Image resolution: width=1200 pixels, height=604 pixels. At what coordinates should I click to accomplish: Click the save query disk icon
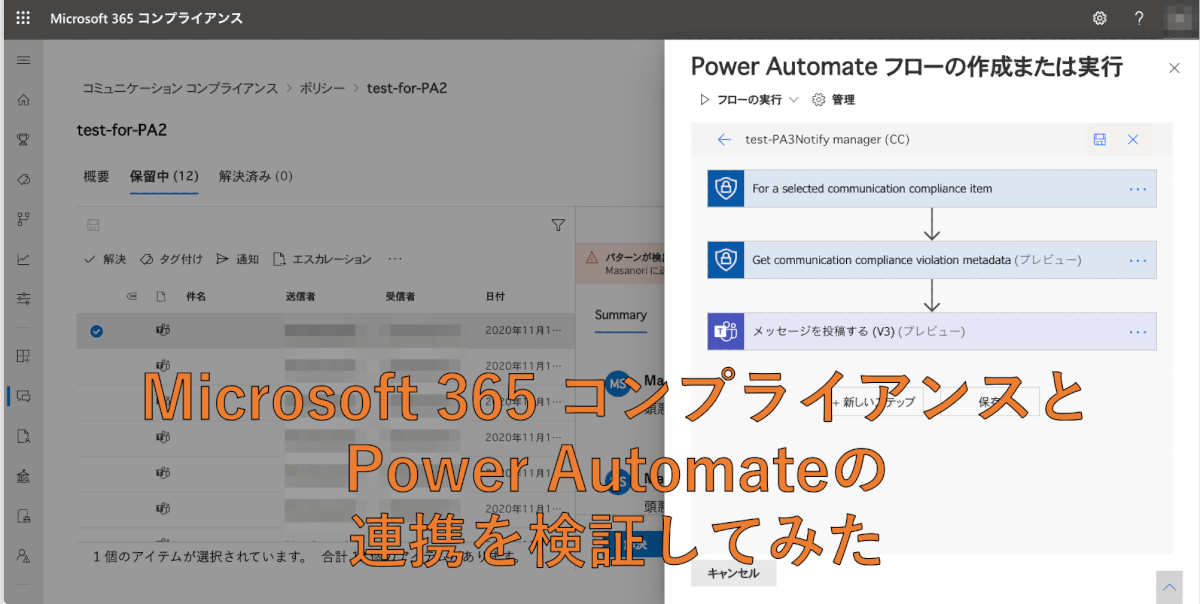93,225
